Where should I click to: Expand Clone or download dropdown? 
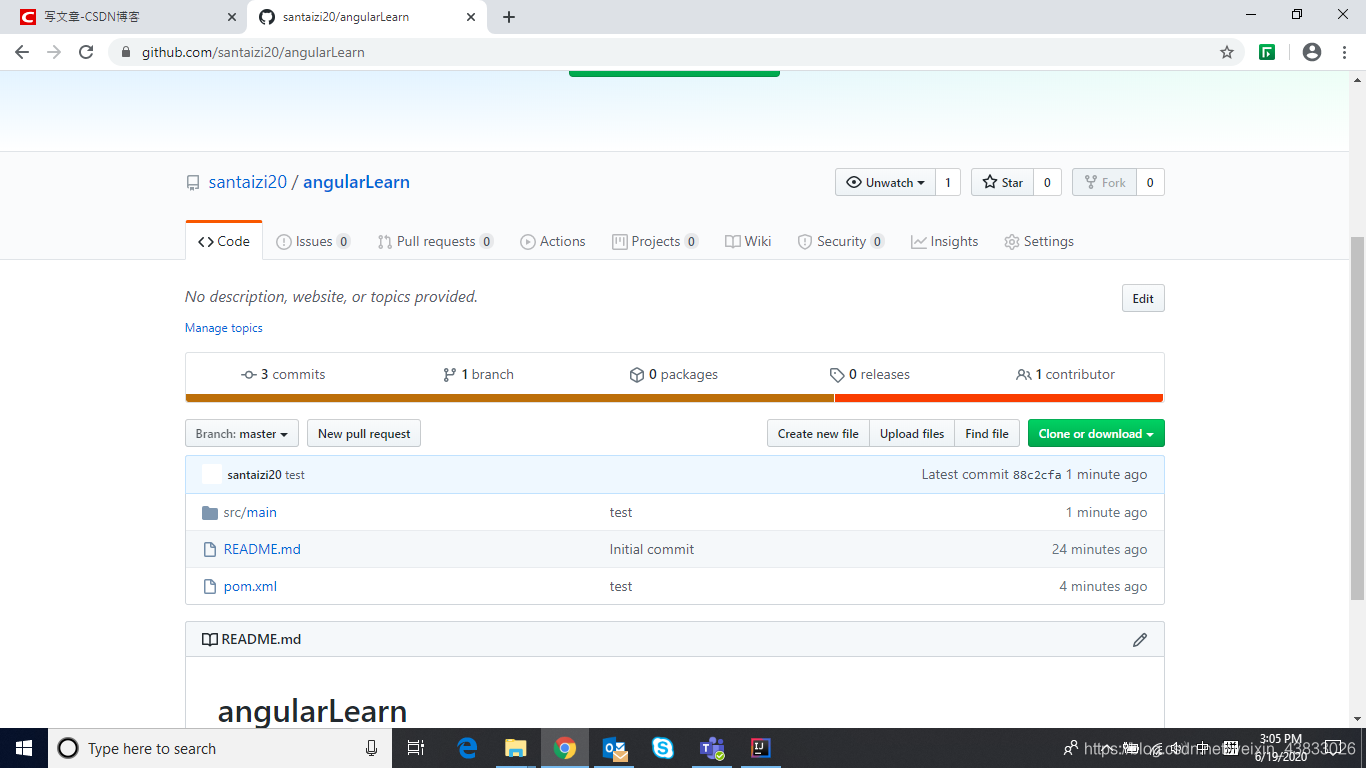click(1096, 433)
